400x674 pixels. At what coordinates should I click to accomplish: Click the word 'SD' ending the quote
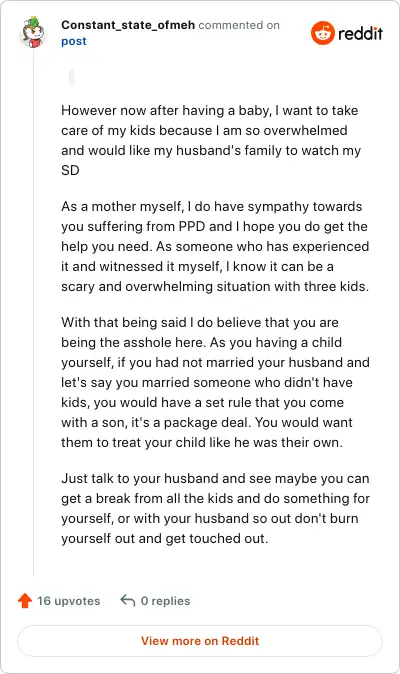pyautogui.click(x=70, y=170)
